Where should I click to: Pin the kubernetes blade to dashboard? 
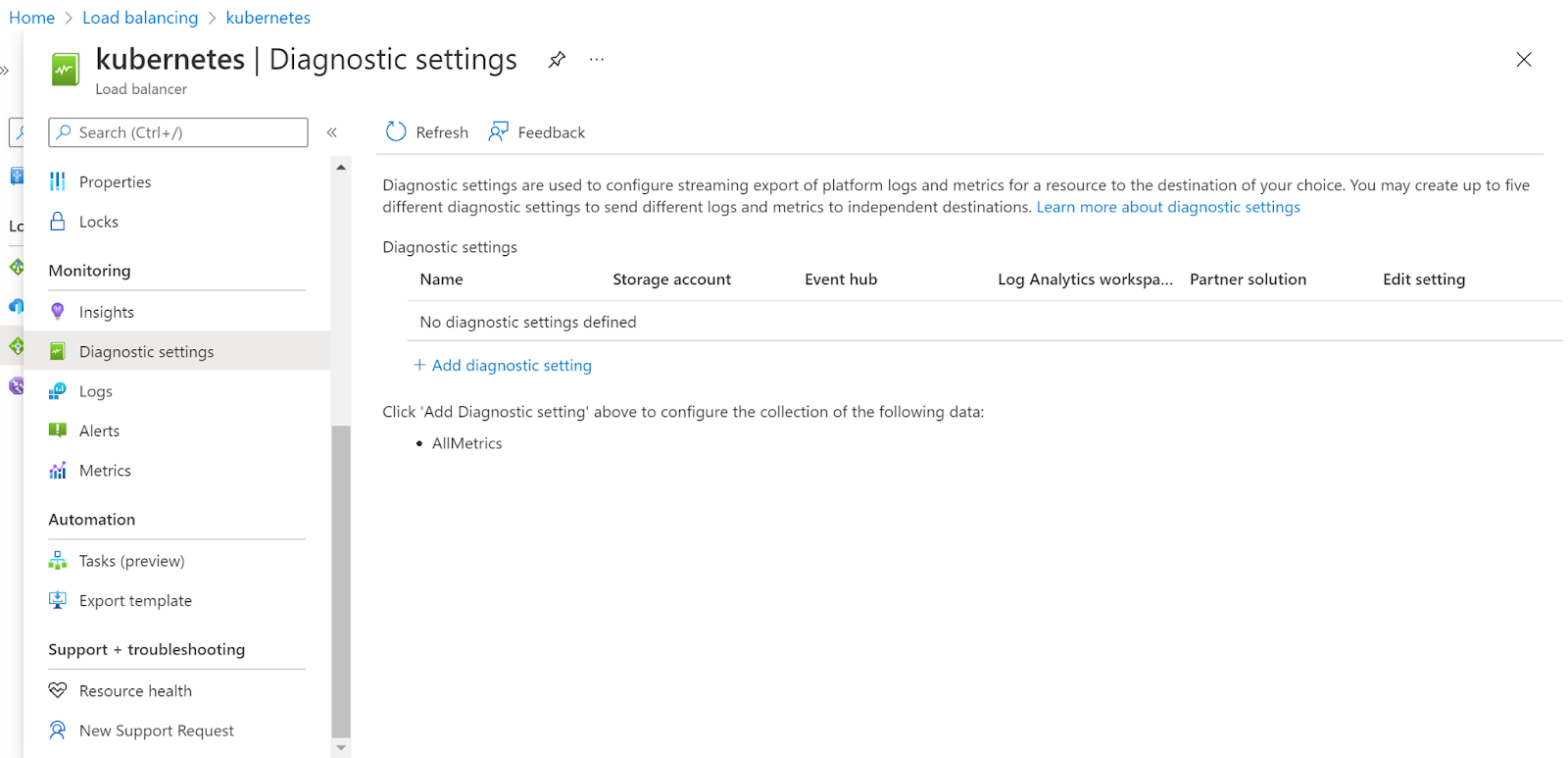(557, 60)
